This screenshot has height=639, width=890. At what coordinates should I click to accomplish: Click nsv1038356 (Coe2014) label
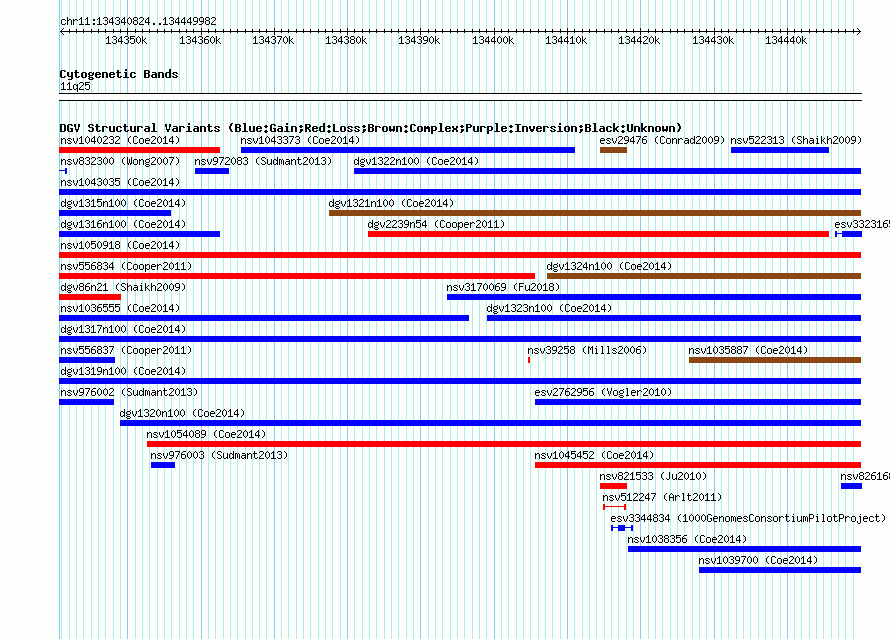point(687,539)
